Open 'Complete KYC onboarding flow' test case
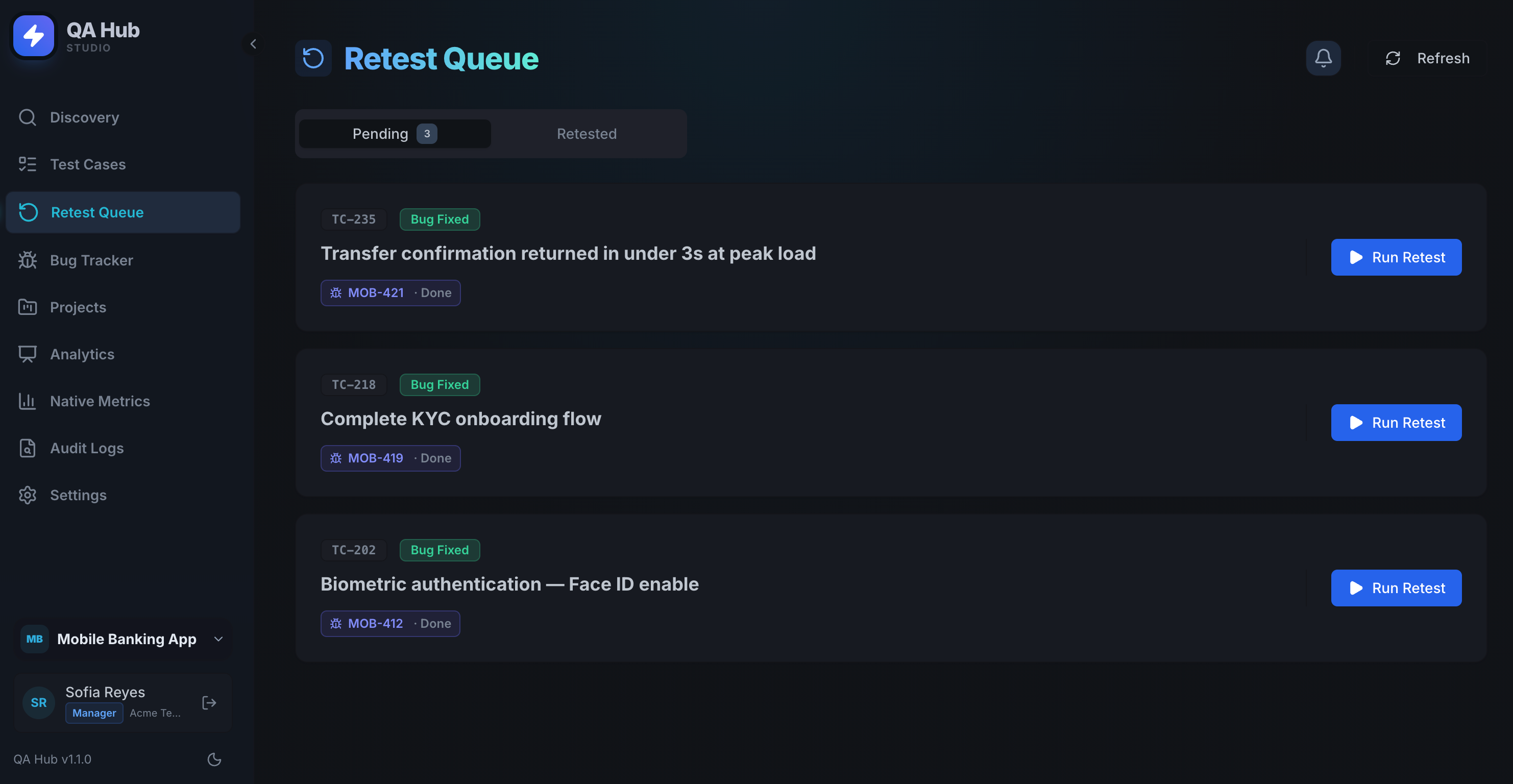The height and width of the screenshot is (784, 1513). [461, 419]
